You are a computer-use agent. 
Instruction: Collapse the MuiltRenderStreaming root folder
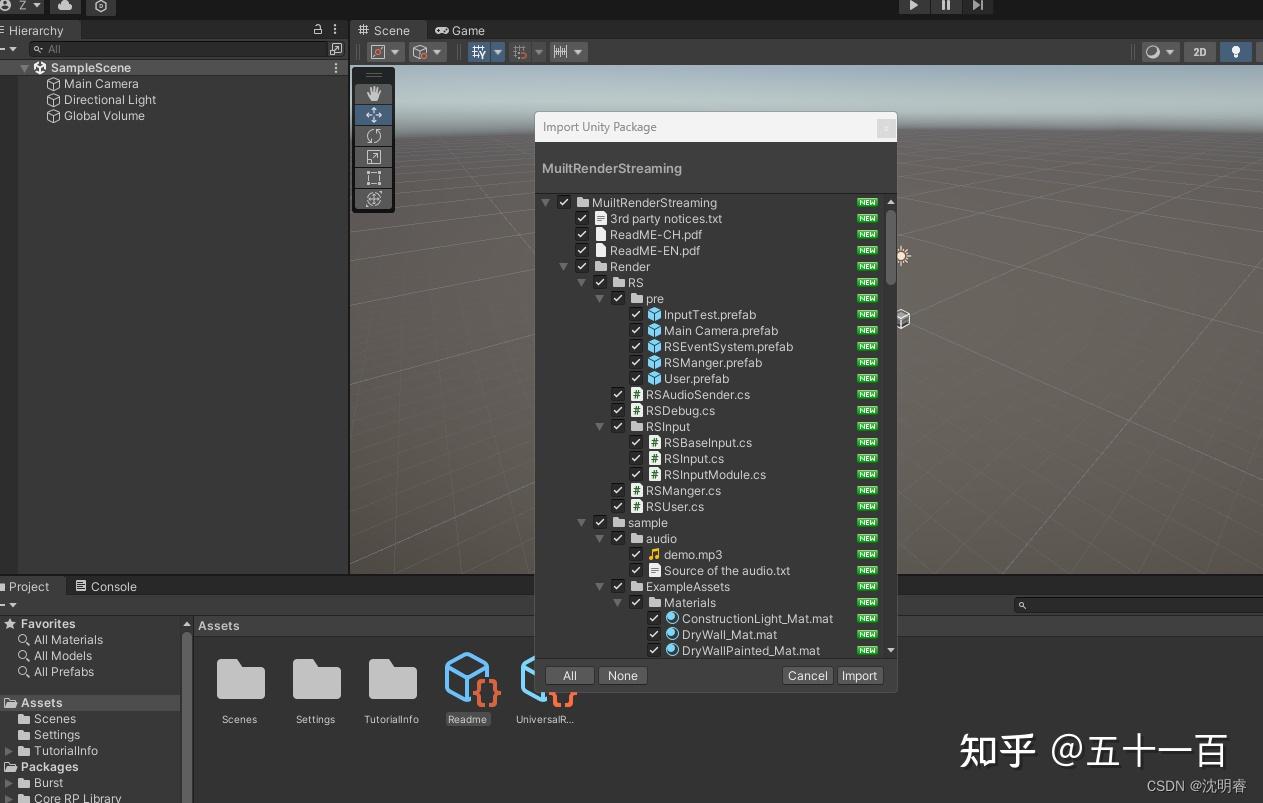pos(546,203)
